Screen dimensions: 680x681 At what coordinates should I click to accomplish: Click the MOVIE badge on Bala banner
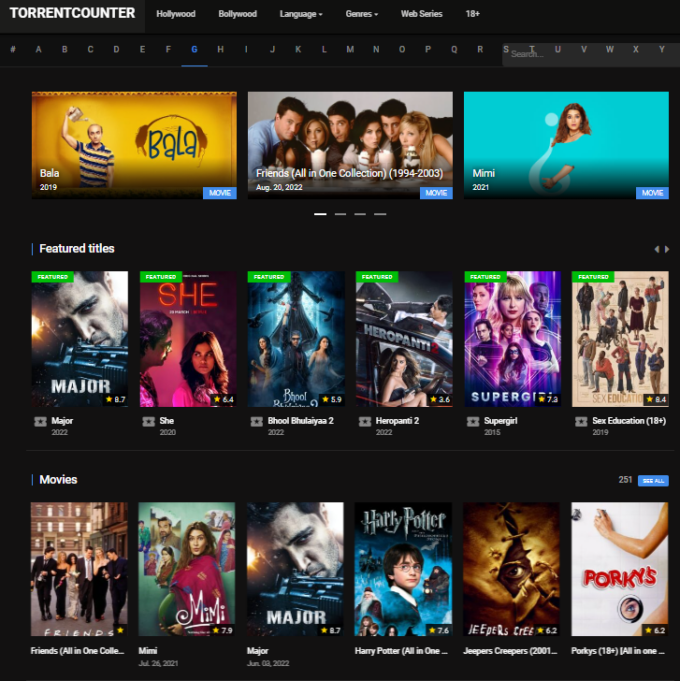[x=220, y=193]
